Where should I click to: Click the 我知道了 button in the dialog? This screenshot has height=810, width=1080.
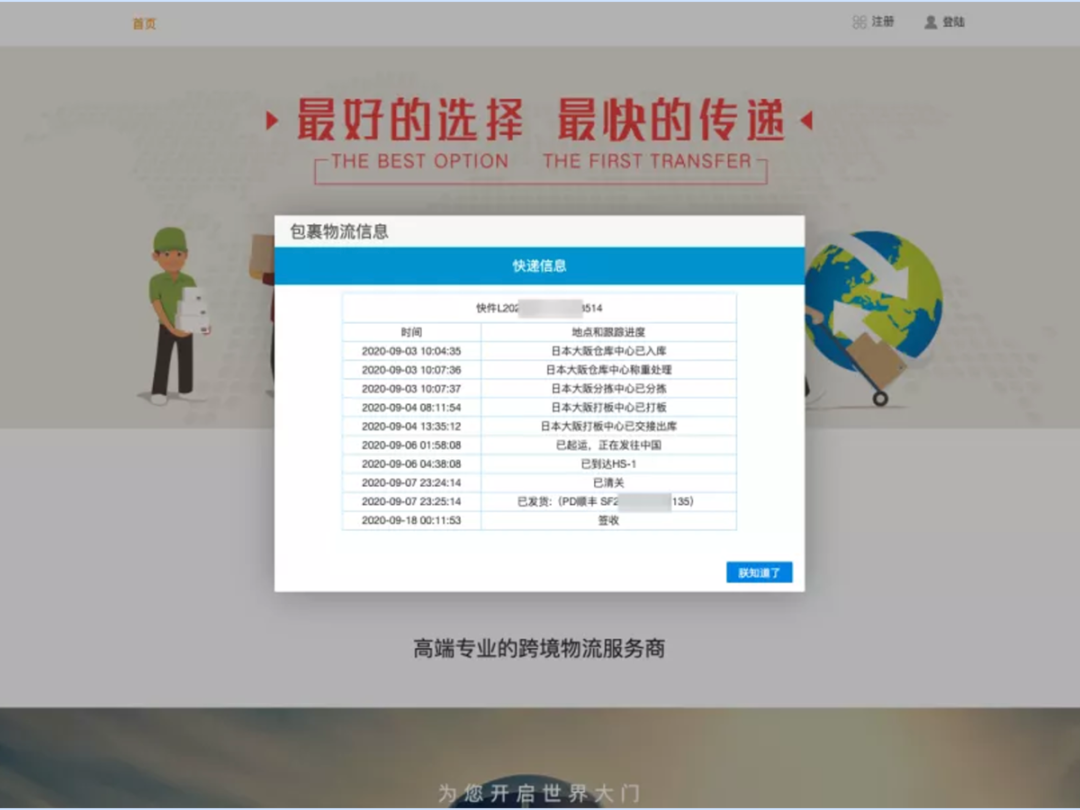click(759, 572)
